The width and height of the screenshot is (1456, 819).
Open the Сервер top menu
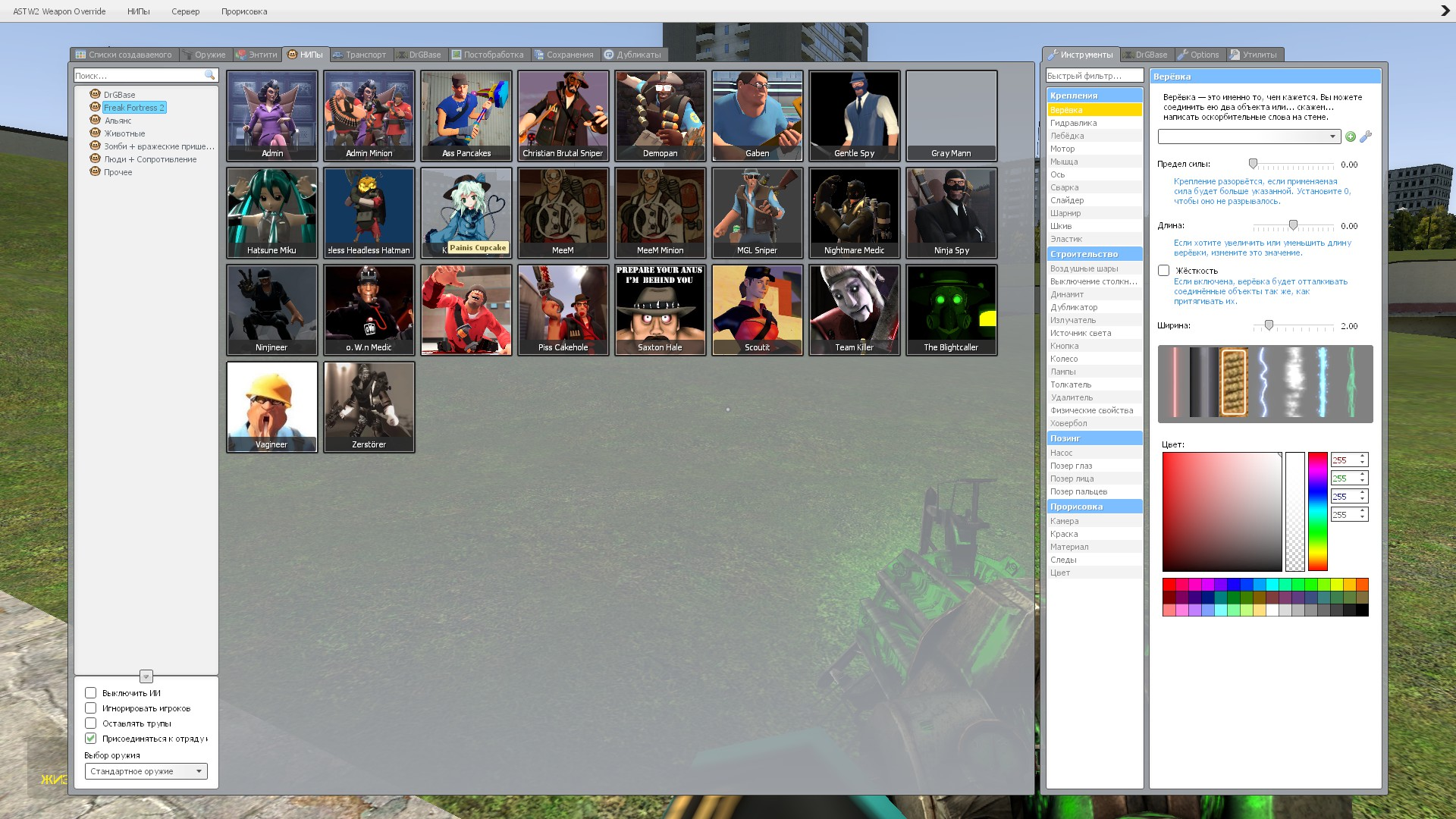coord(185,11)
